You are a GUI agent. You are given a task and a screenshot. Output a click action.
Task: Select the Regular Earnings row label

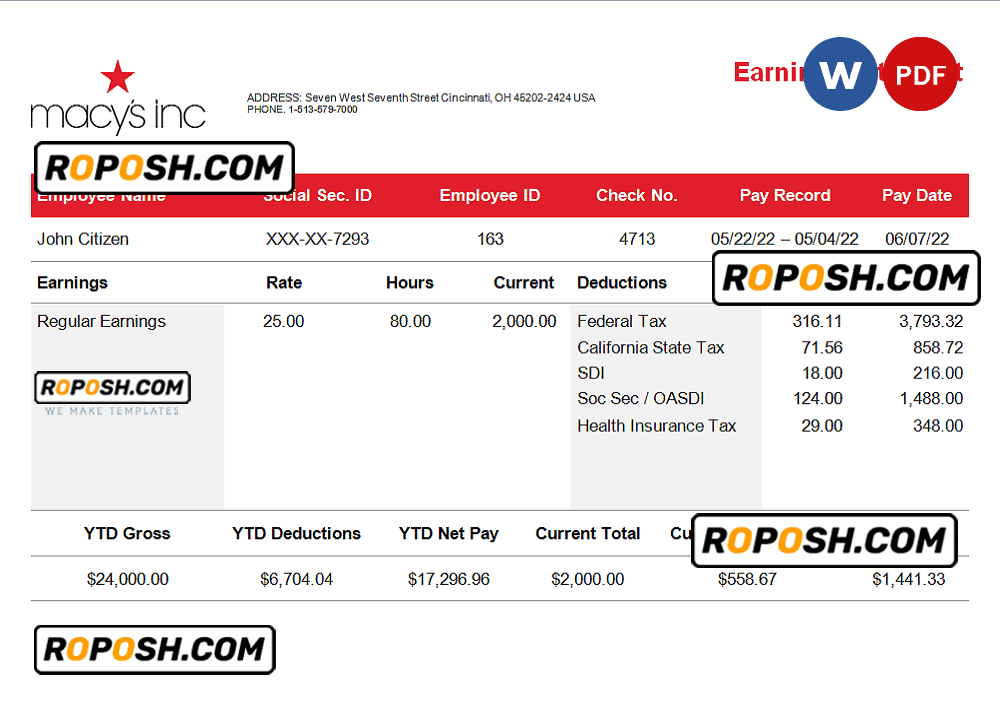[101, 321]
